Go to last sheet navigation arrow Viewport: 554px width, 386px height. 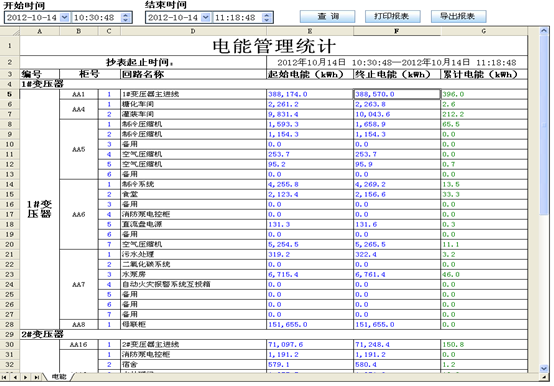[36, 377]
